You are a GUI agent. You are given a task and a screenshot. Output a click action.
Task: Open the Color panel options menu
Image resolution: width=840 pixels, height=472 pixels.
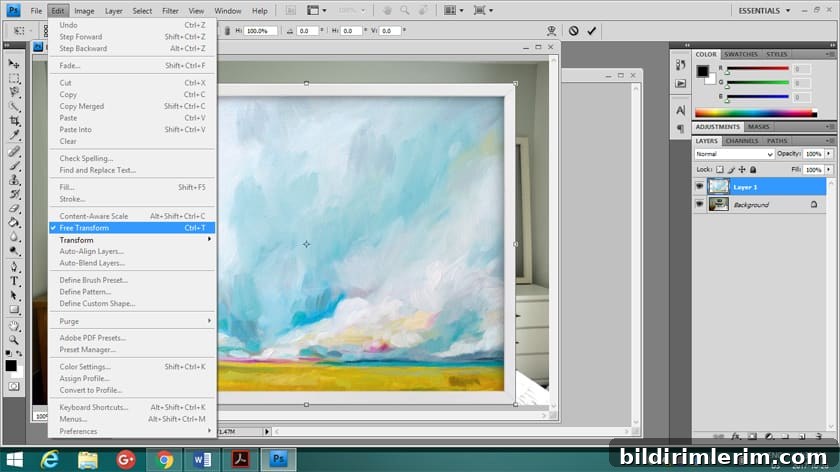click(829, 54)
